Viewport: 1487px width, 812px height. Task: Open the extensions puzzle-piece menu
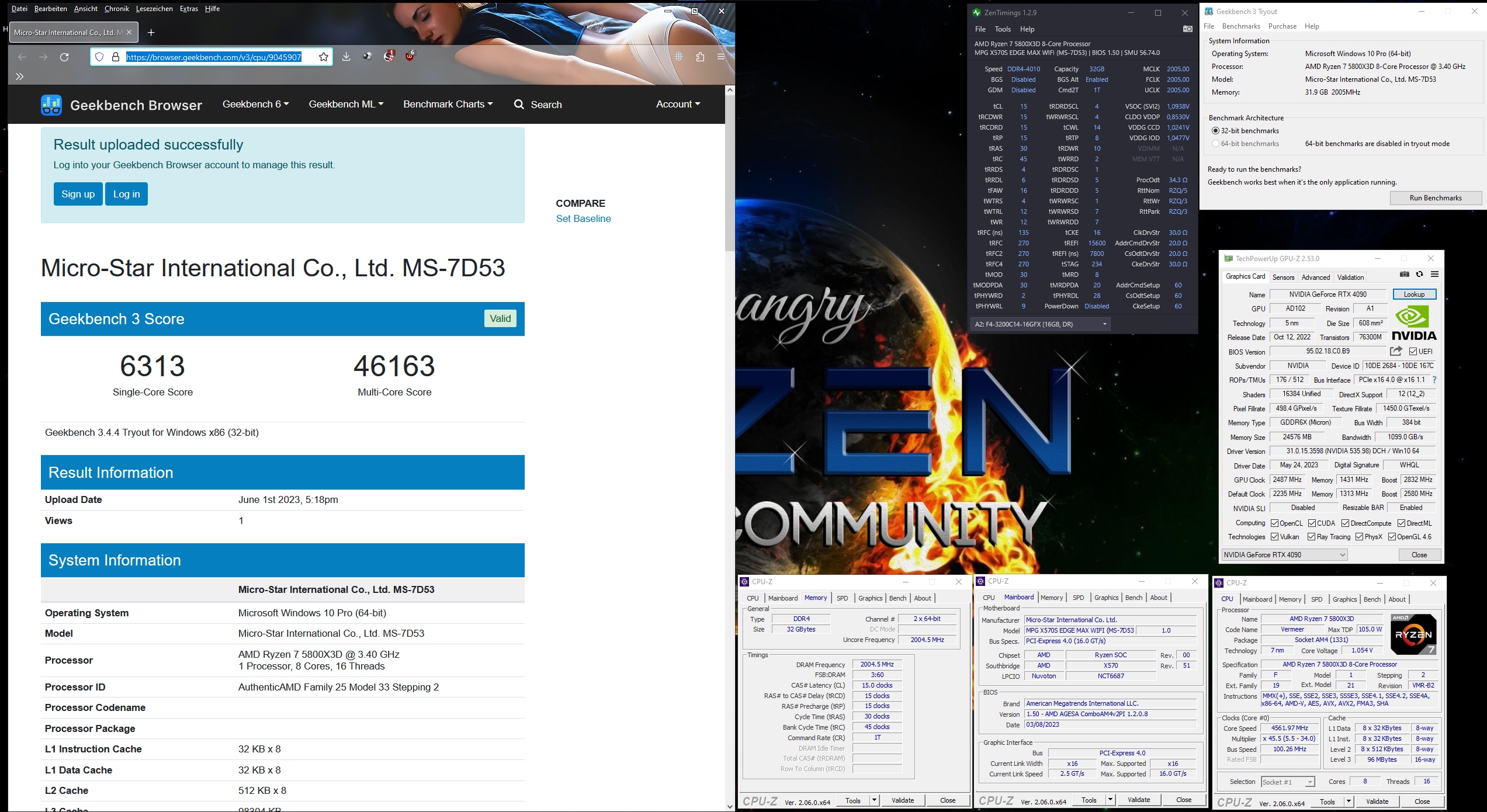[x=700, y=57]
